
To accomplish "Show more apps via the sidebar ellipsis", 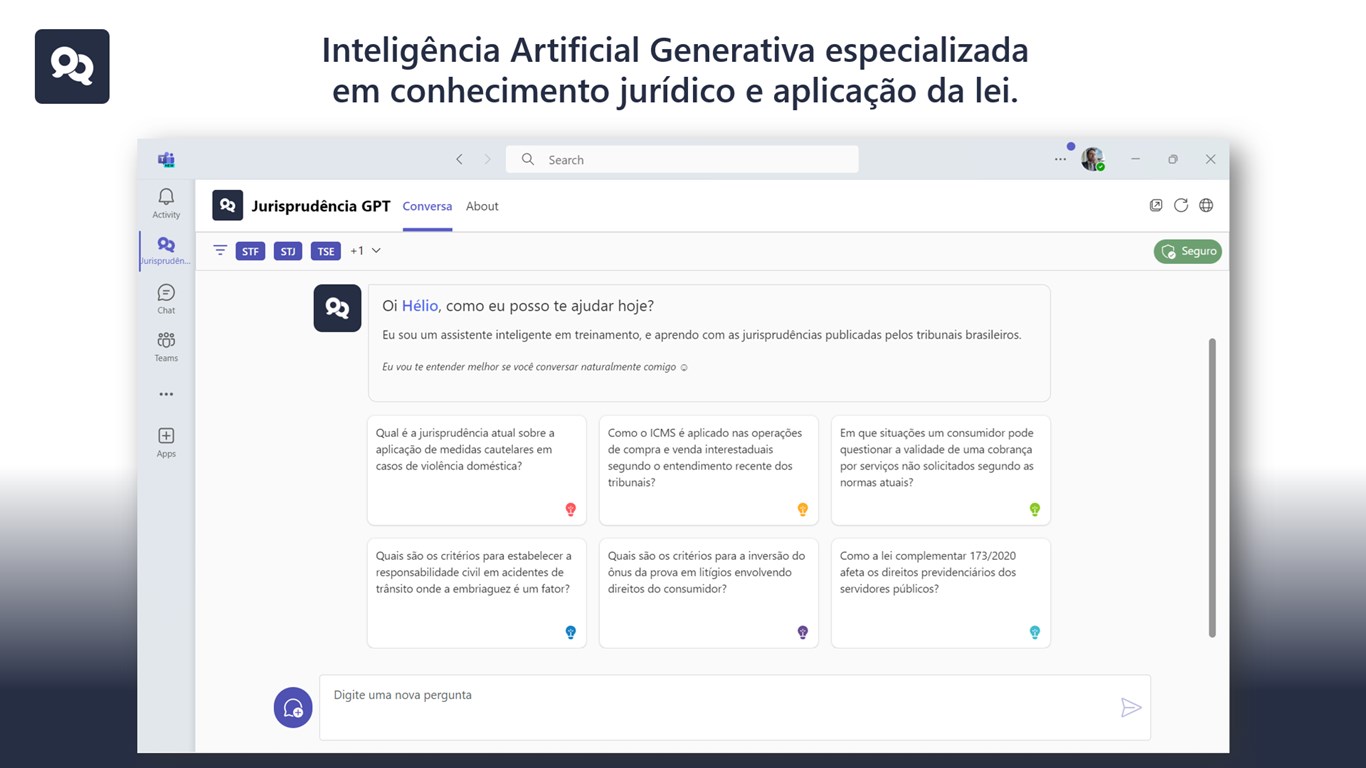I will pos(166,394).
